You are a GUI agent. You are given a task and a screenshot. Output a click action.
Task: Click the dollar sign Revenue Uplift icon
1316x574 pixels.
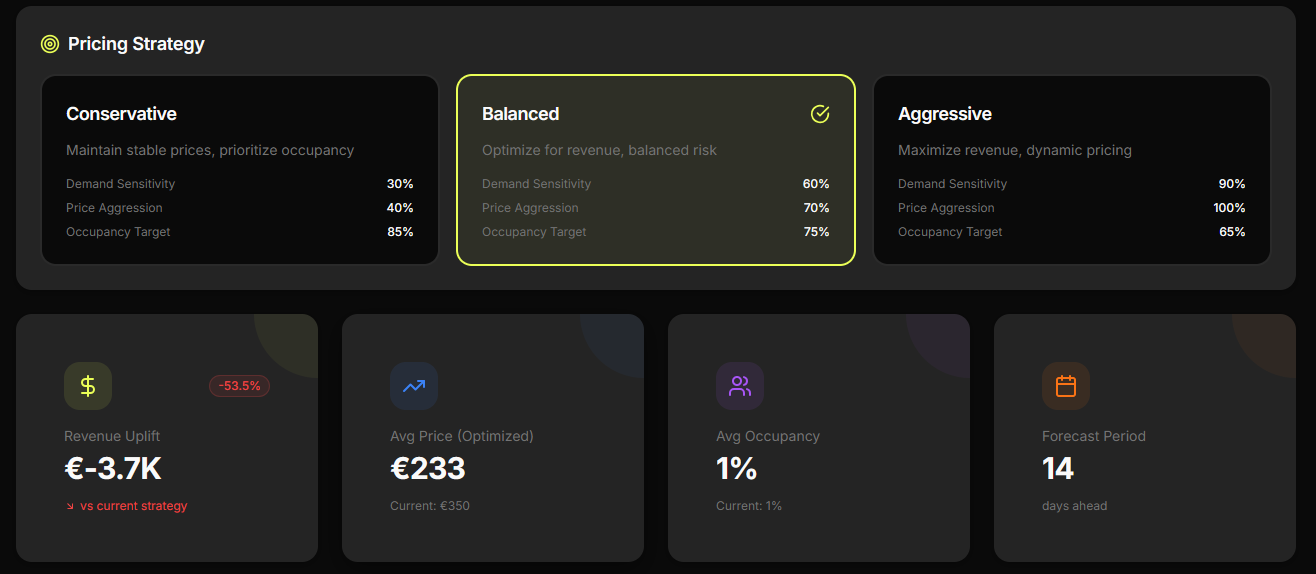(x=88, y=386)
